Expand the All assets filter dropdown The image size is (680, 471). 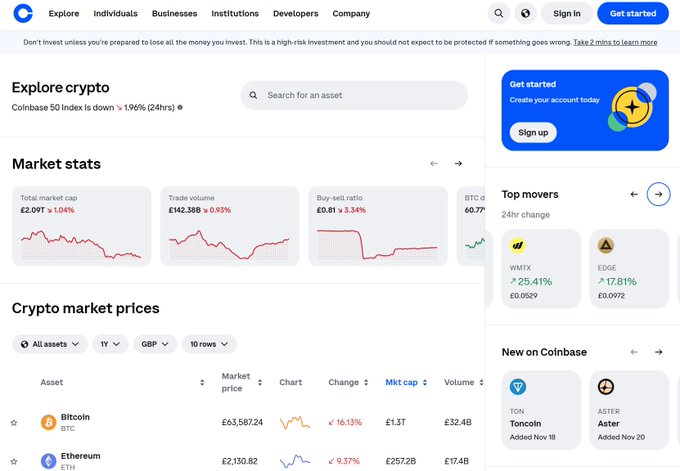[49, 344]
